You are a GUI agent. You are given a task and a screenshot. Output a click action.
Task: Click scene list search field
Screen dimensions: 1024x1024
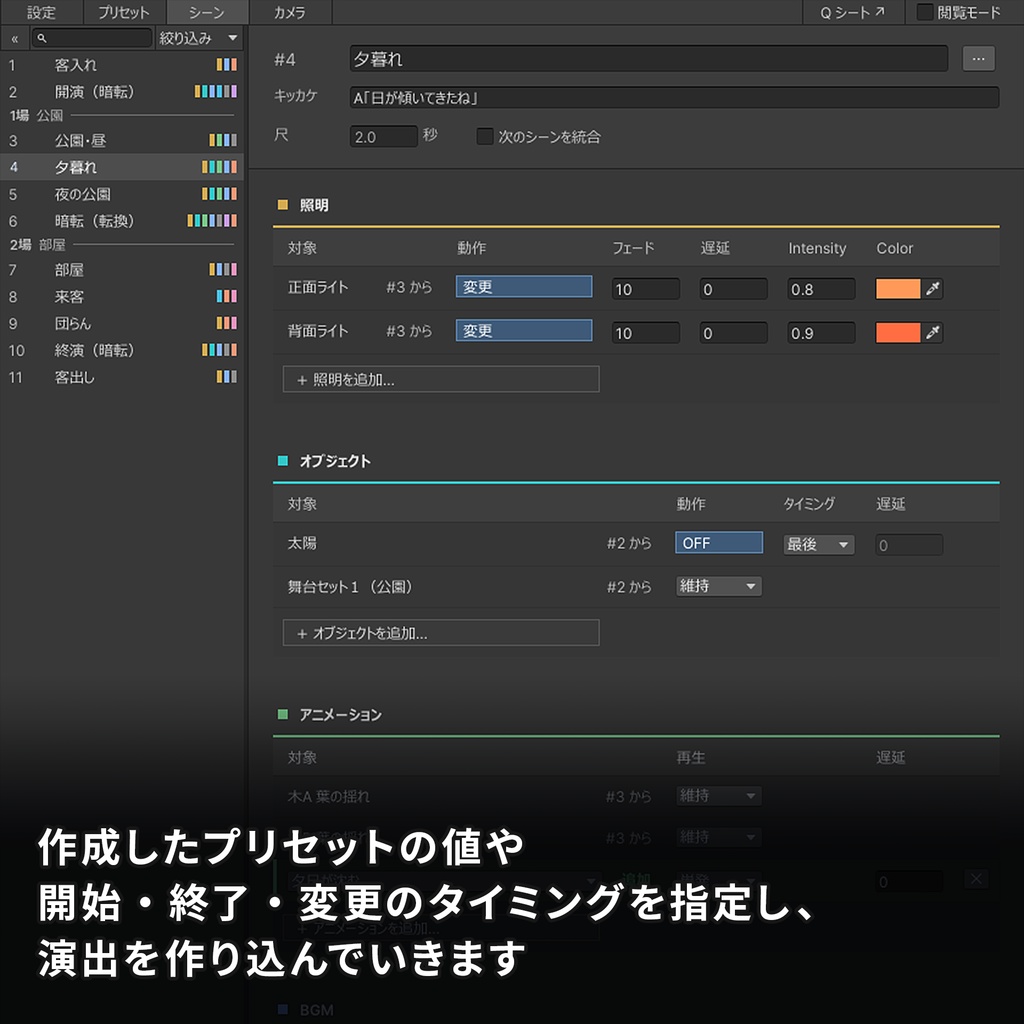(x=92, y=39)
